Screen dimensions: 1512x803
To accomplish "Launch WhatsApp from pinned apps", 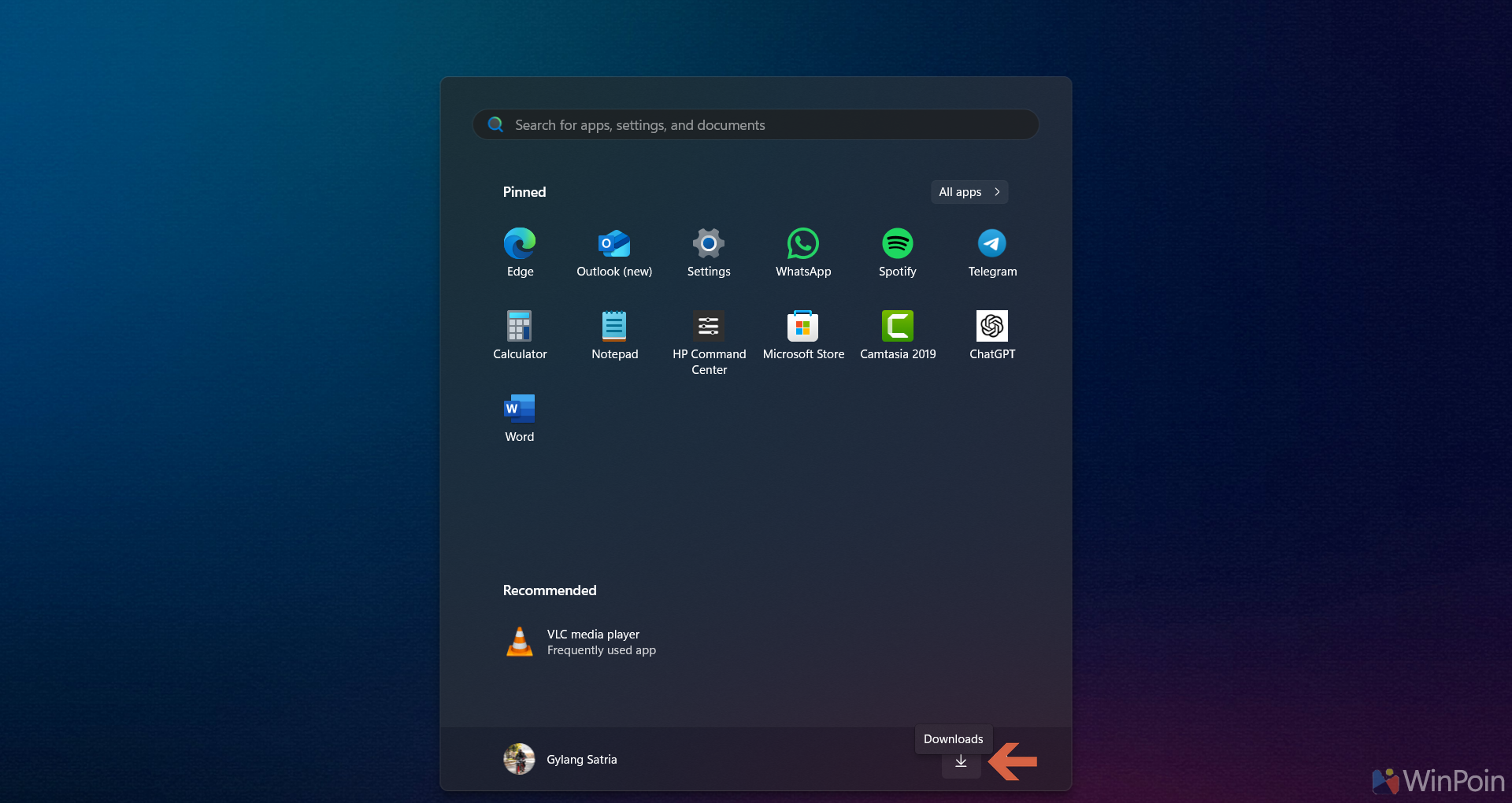I will (x=803, y=252).
